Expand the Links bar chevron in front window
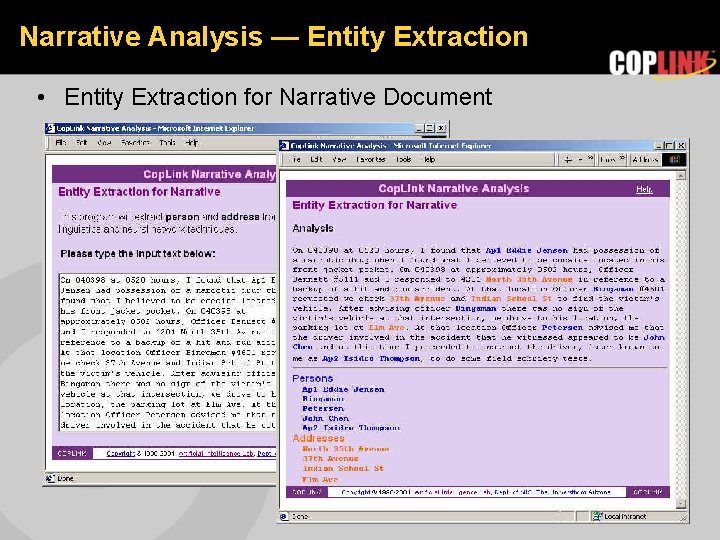The width and height of the screenshot is (720, 540). point(622,158)
